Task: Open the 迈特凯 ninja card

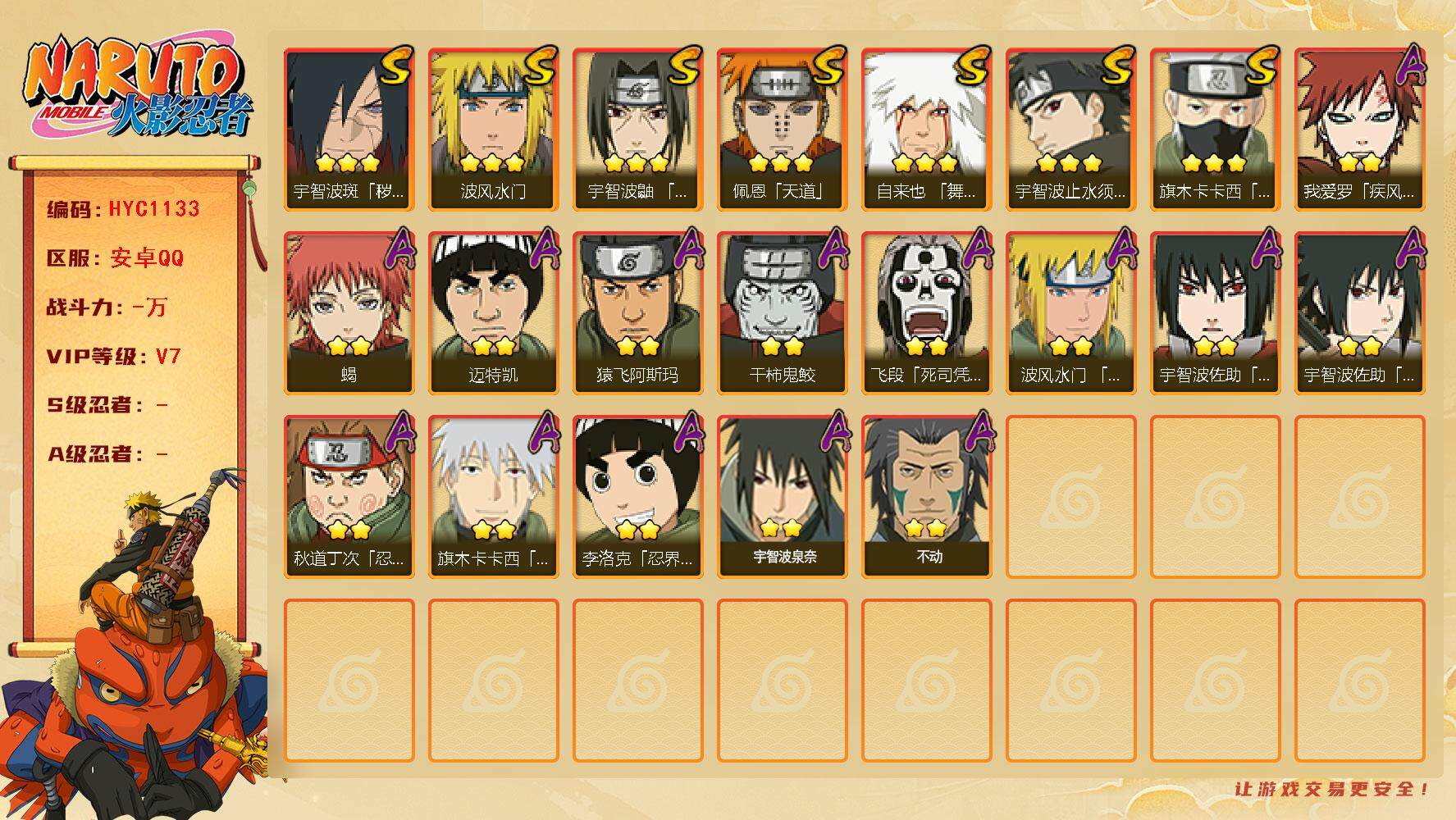Action: pyautogui.click(x=493, y=313)
